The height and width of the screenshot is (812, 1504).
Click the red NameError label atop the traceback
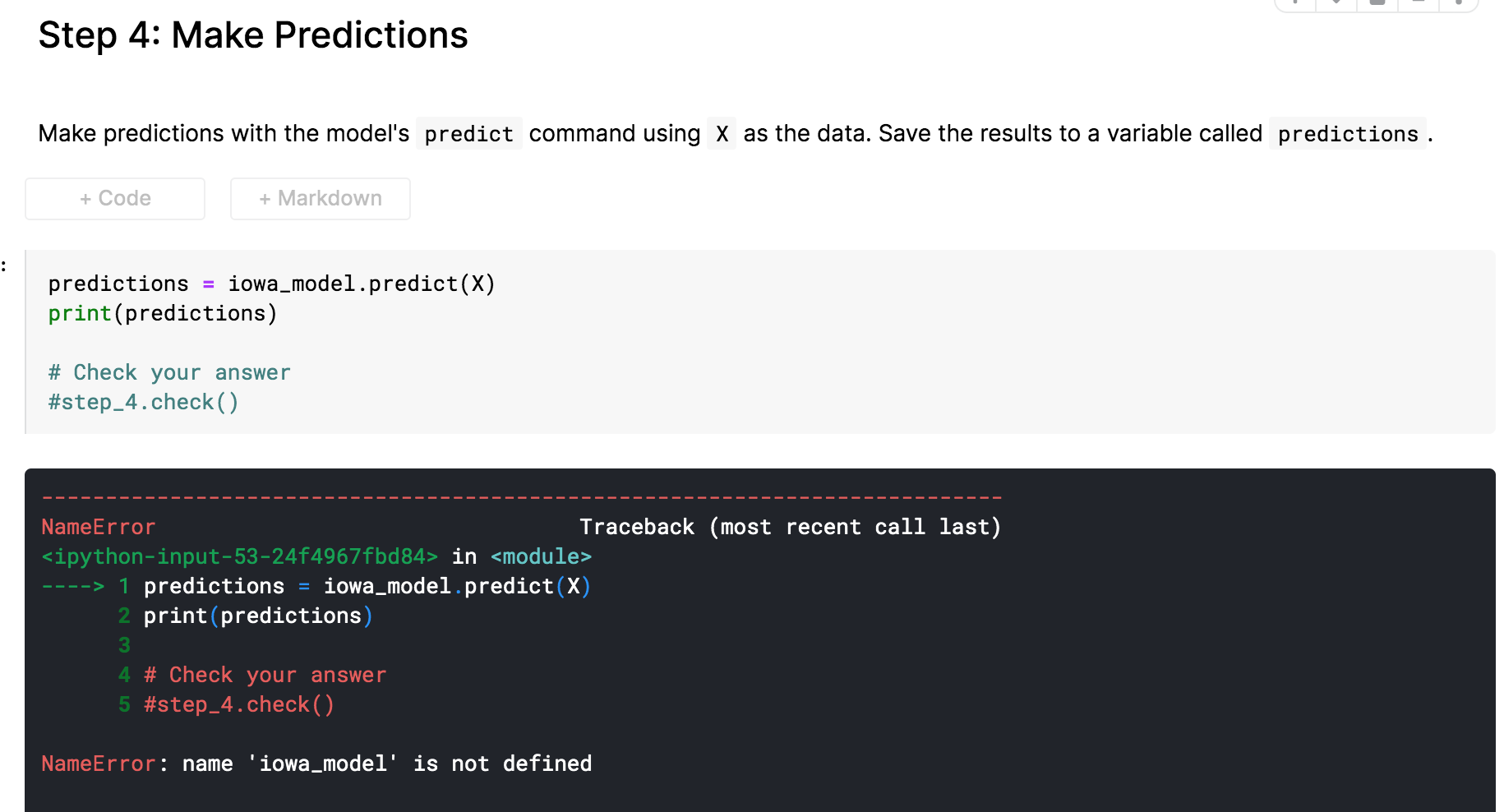[99, 527]
